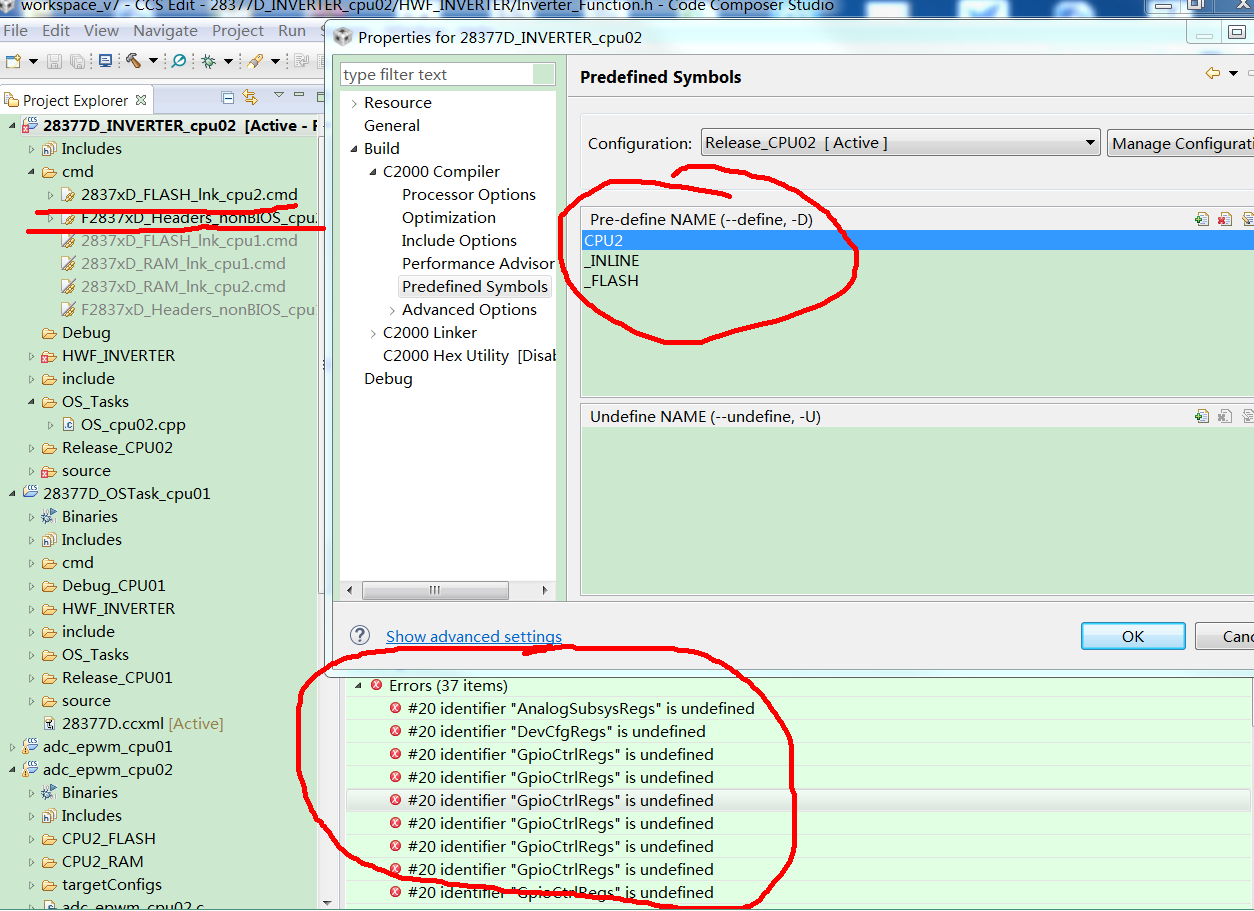Select OS_cpu02.cpp in Project Explorer

tap(133, 425)
